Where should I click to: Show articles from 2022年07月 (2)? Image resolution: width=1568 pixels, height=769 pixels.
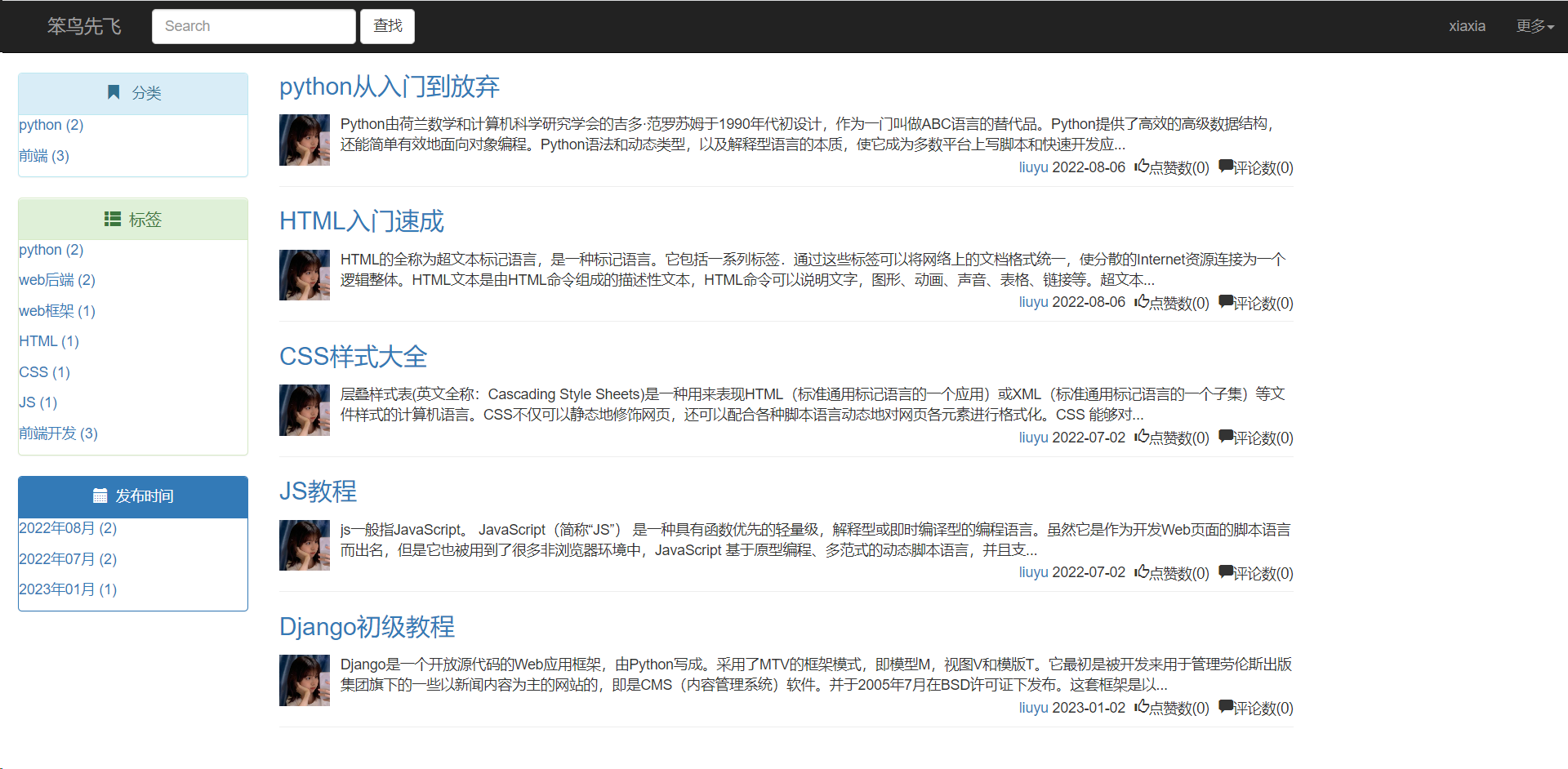pyautogui.click(x=68, y=559)
